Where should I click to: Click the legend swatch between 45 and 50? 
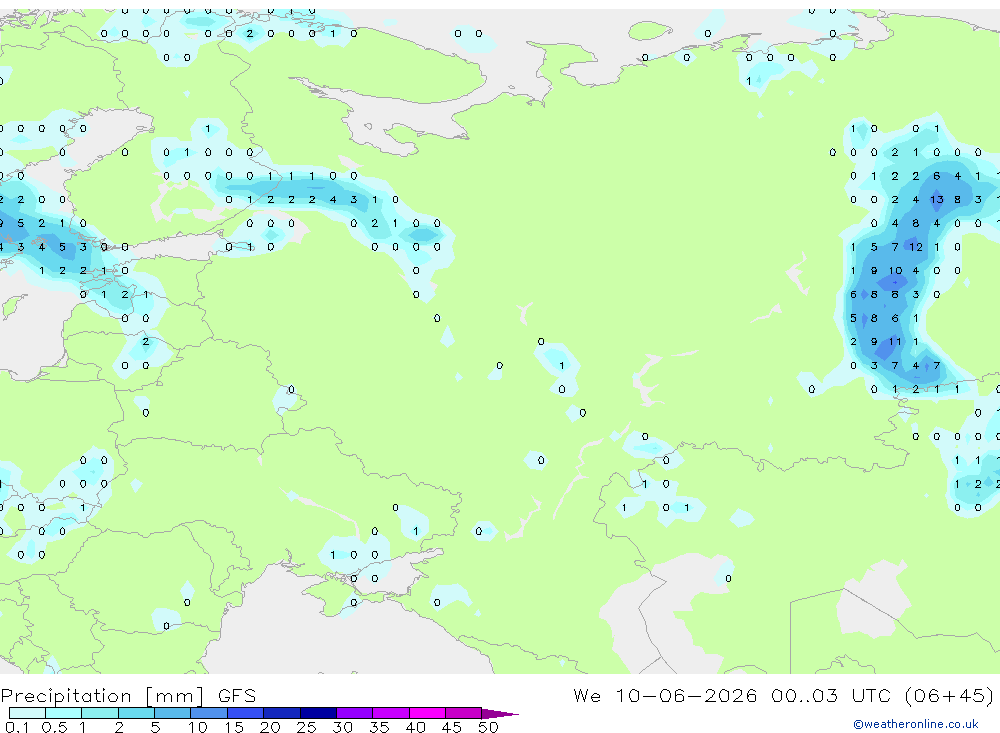464,713
